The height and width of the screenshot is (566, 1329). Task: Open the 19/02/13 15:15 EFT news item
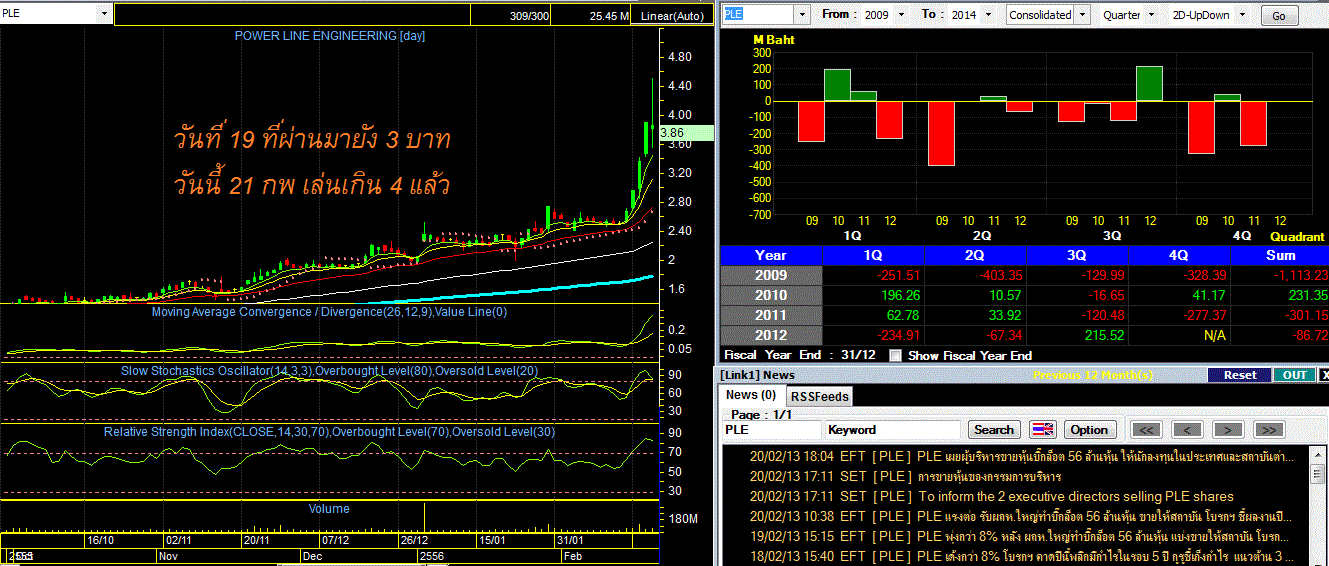click(x=1022, y=536)
